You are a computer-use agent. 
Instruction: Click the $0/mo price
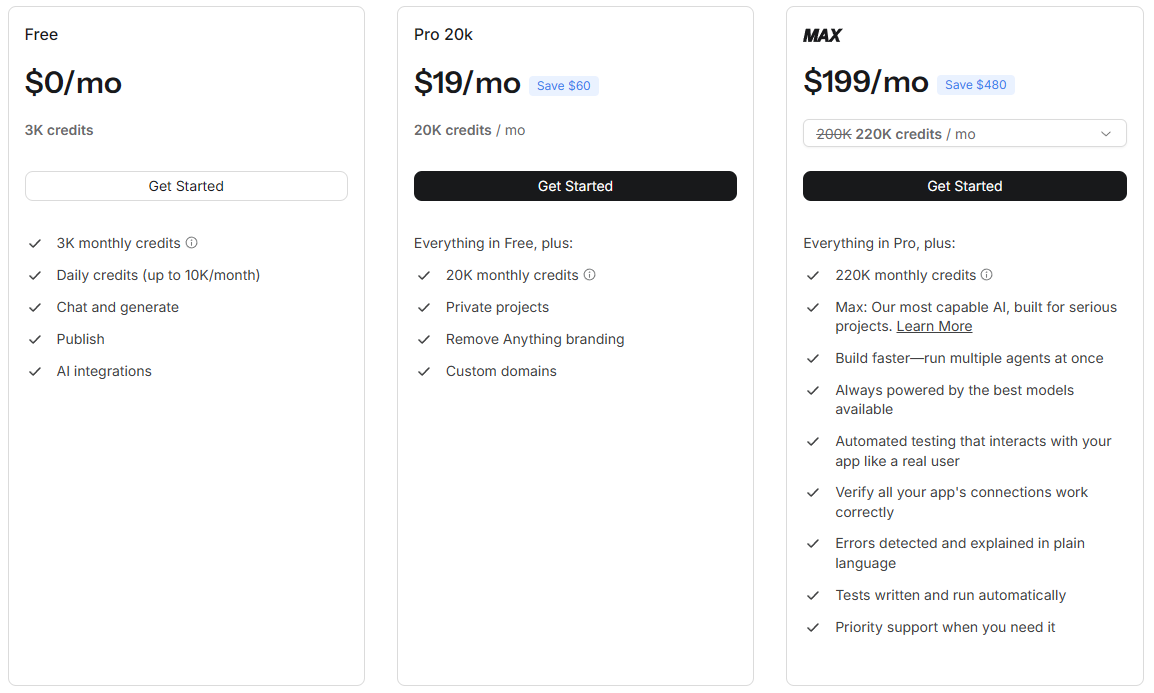(x=73, y=82)
